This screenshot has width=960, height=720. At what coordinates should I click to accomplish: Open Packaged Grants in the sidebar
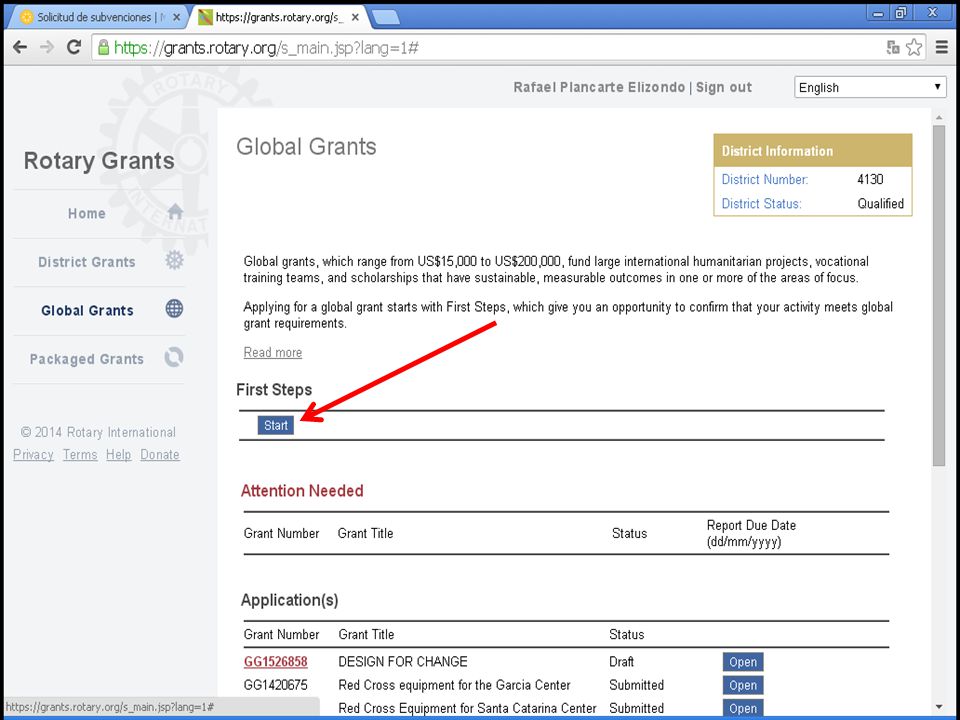[x=86, y=359]
